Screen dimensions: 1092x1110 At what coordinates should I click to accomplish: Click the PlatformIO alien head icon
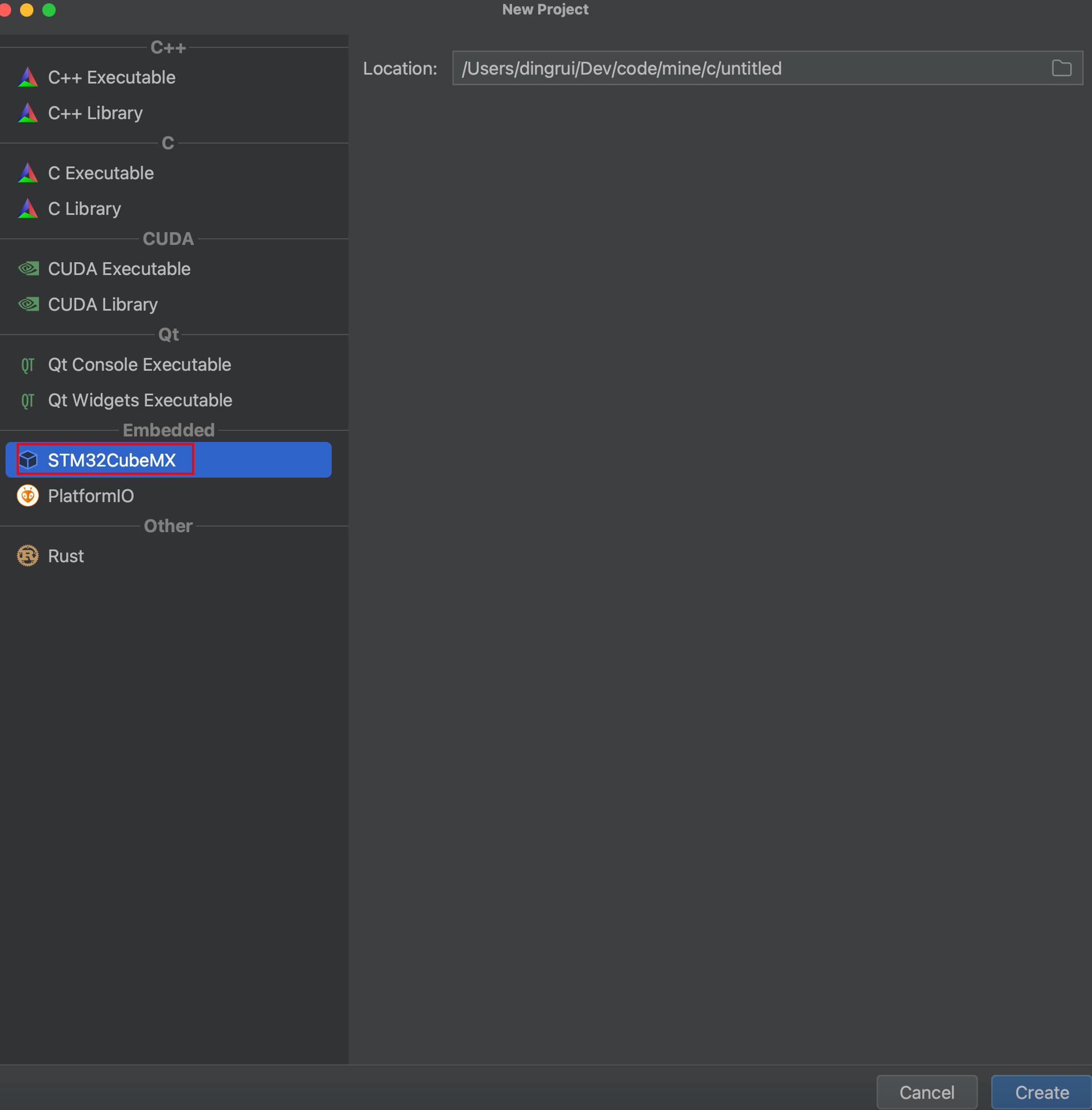28,495
